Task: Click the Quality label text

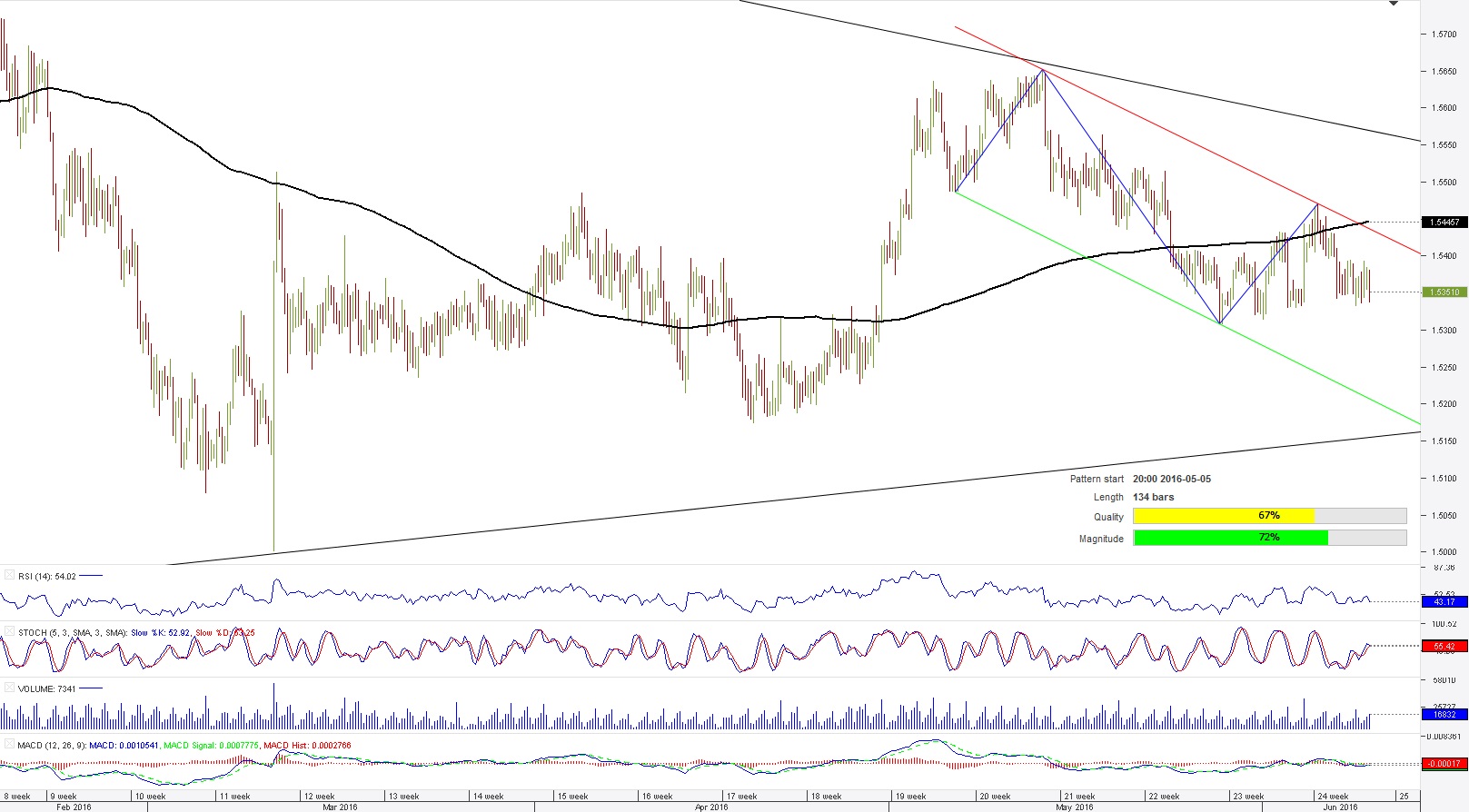Action: tap(1108, 517)
